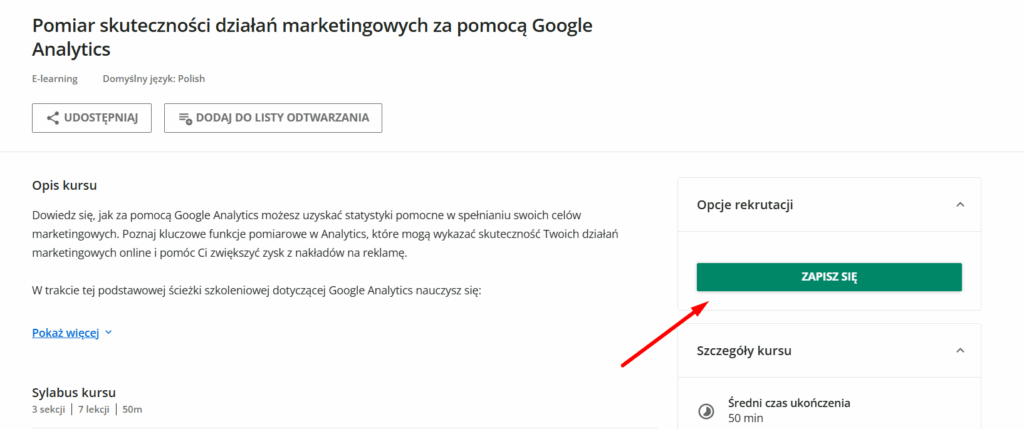Click the E-learning course type label
1024x429 pixels.
pyautogui.click(x=55, y=79)
